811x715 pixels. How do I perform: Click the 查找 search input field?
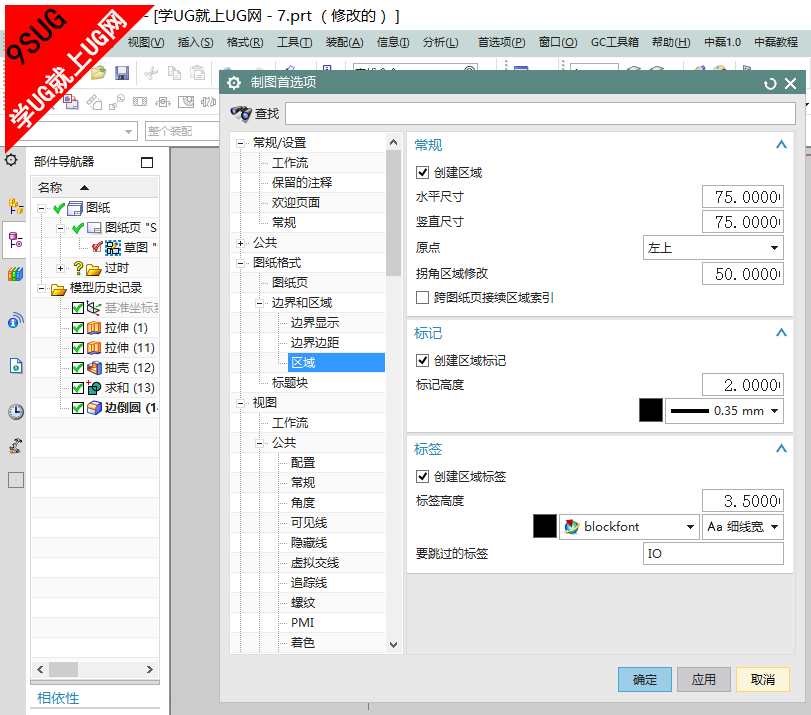point(540,113)
